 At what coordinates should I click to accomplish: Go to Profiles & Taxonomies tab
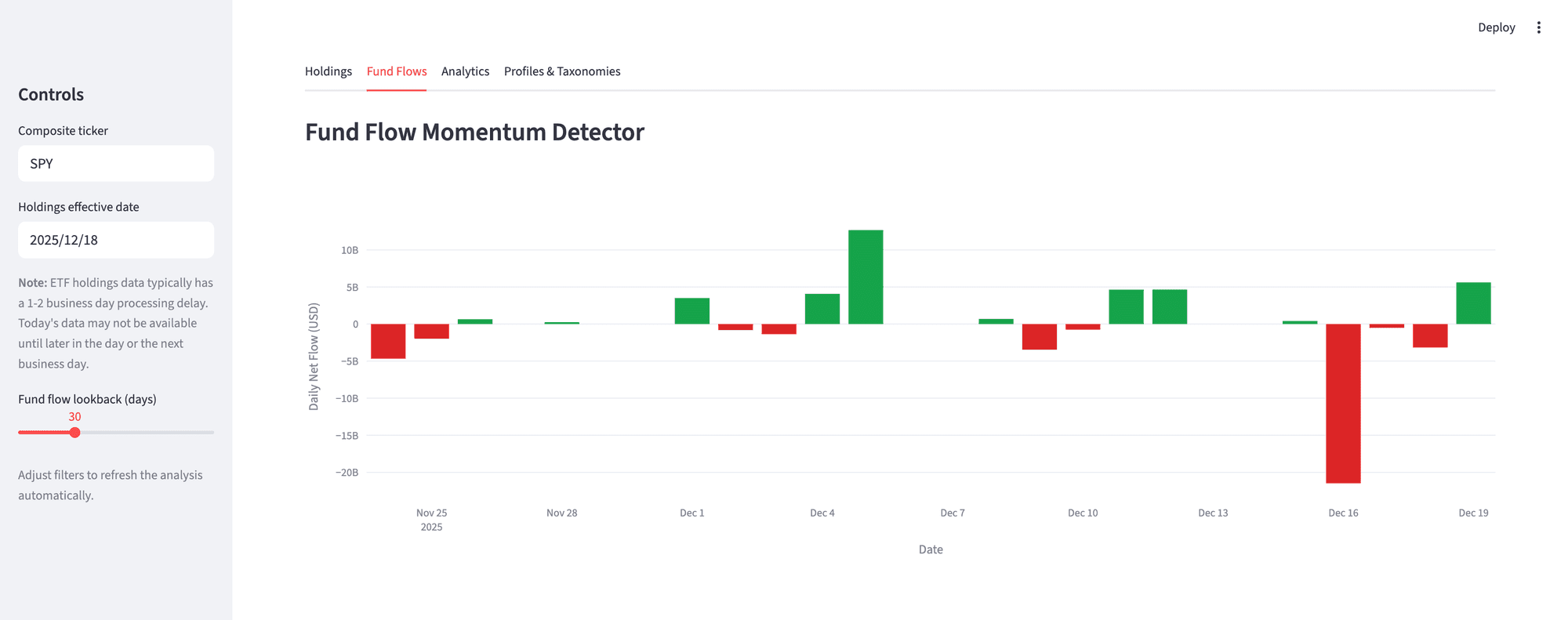pyautogui.click(x=561, y=71)
